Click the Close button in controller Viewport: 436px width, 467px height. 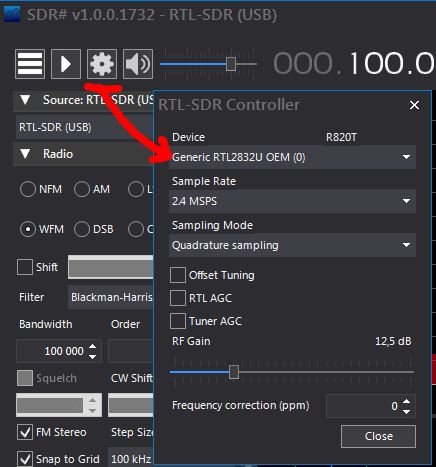click(378, 436)
